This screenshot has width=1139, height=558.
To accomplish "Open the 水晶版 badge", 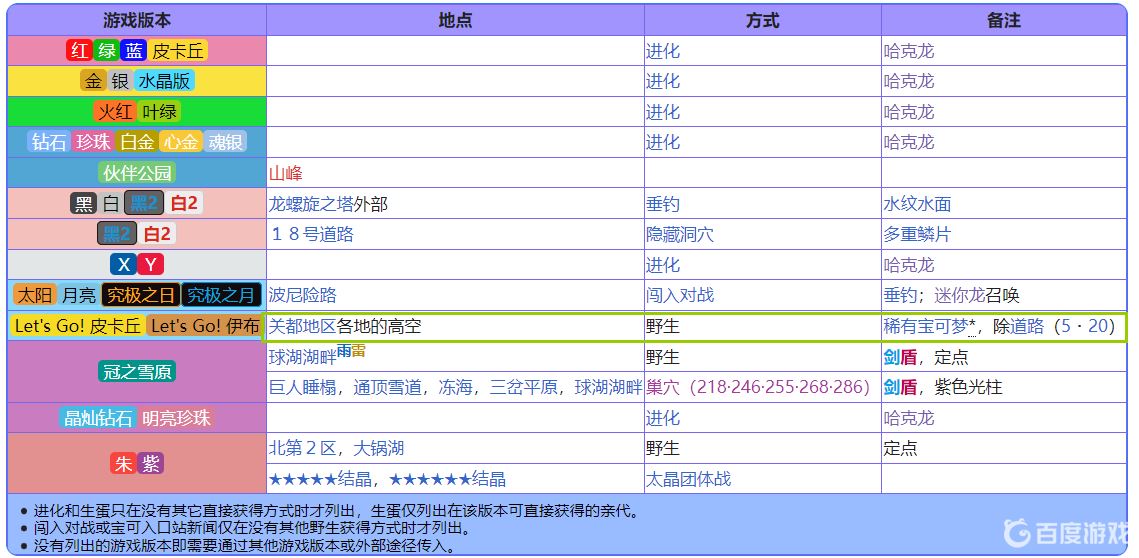I will [164, 81].
